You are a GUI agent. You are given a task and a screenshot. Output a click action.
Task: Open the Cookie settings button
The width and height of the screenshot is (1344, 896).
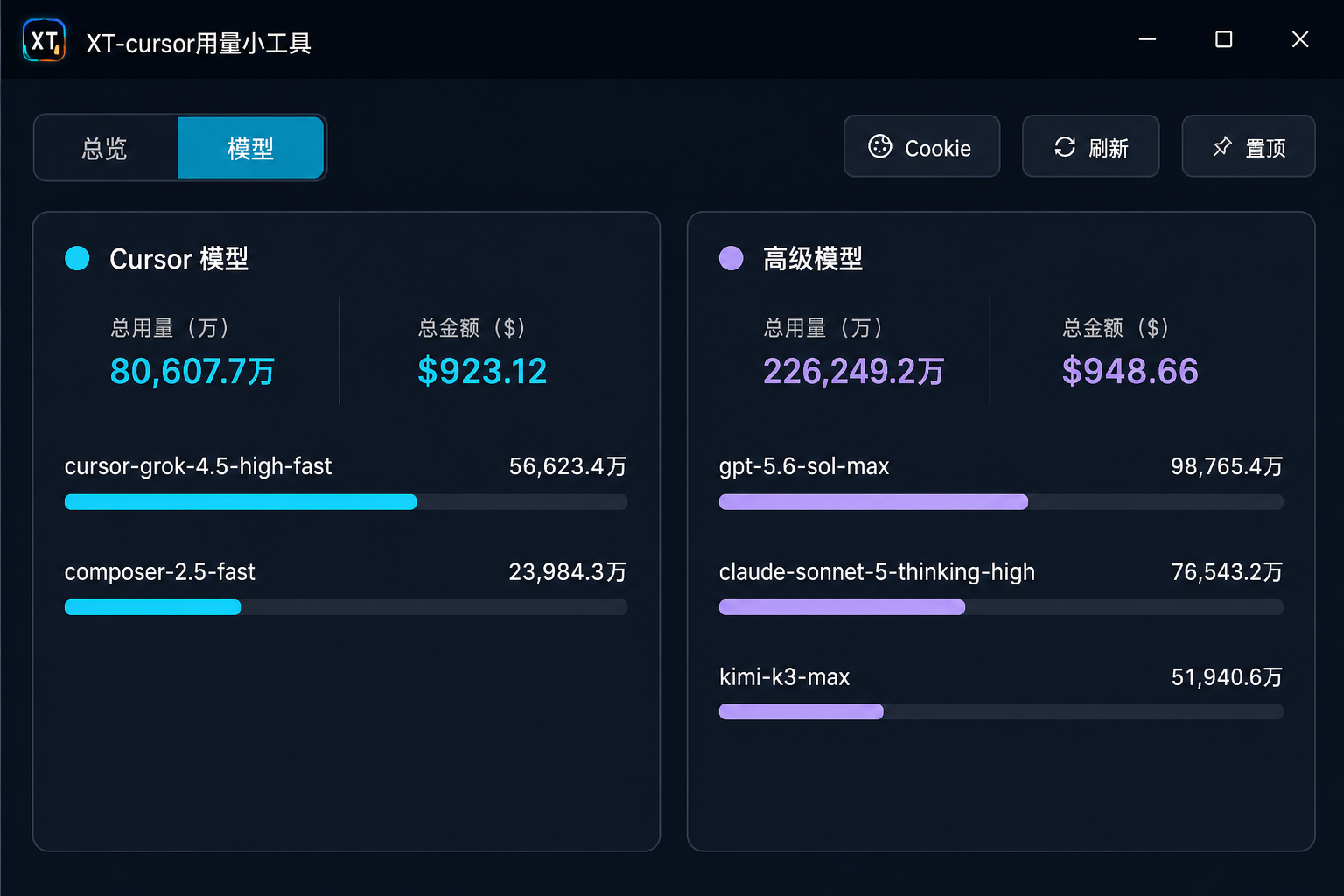coord(921,146)
